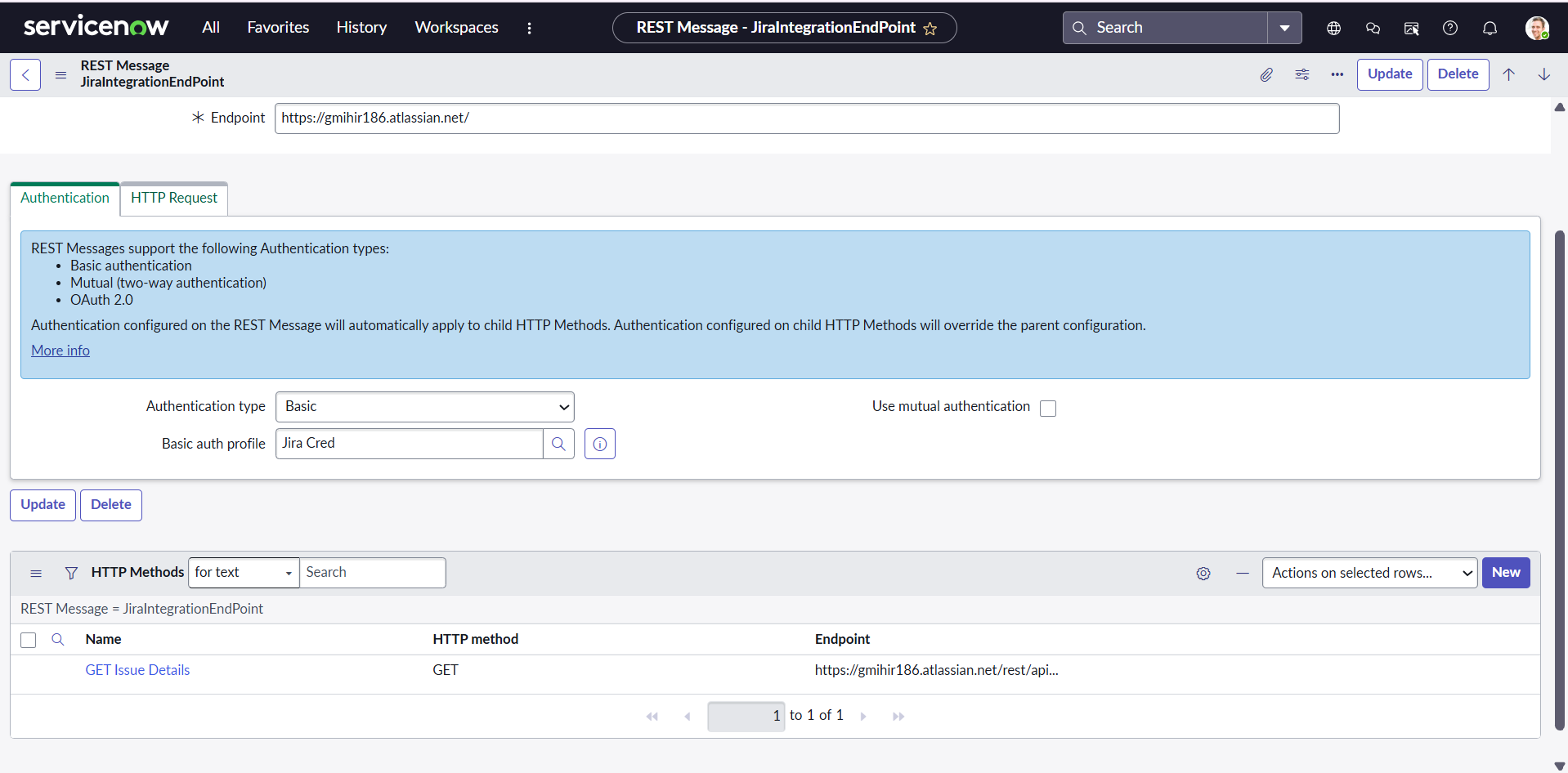This screenshot has width=1568, height=773.
Task: Click the HTTP Methods filter funnel icon
Action: tap(71, 574)
